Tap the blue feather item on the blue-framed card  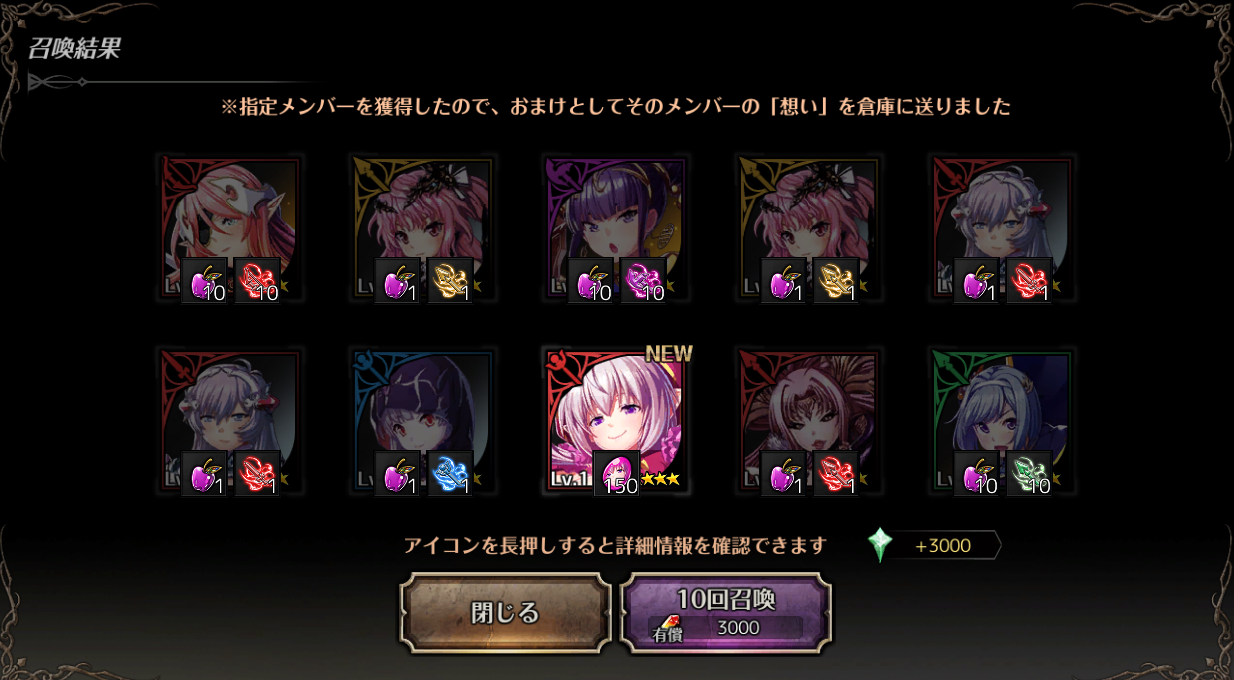point(450,473)
